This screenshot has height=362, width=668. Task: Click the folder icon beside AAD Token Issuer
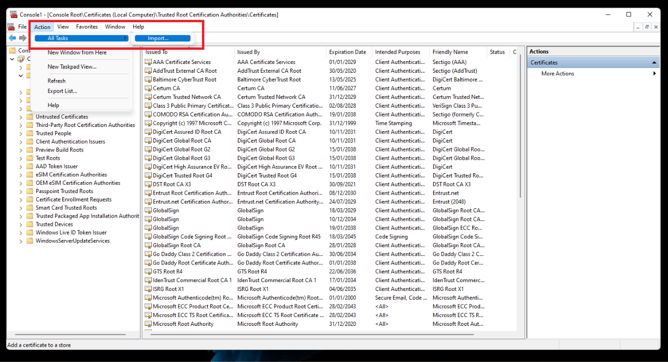tap(29, 166)
